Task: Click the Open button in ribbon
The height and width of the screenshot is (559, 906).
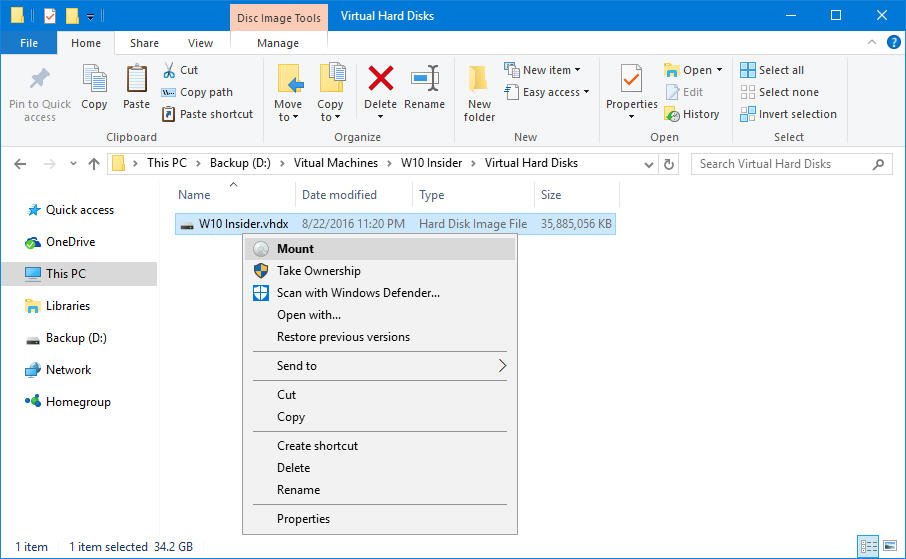Action: coord(693,70)
